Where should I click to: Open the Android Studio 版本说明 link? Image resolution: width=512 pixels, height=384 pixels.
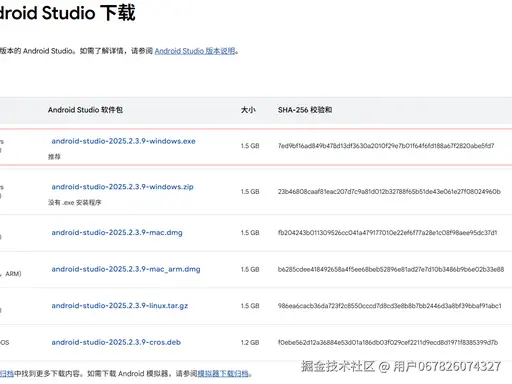point(195,51)
